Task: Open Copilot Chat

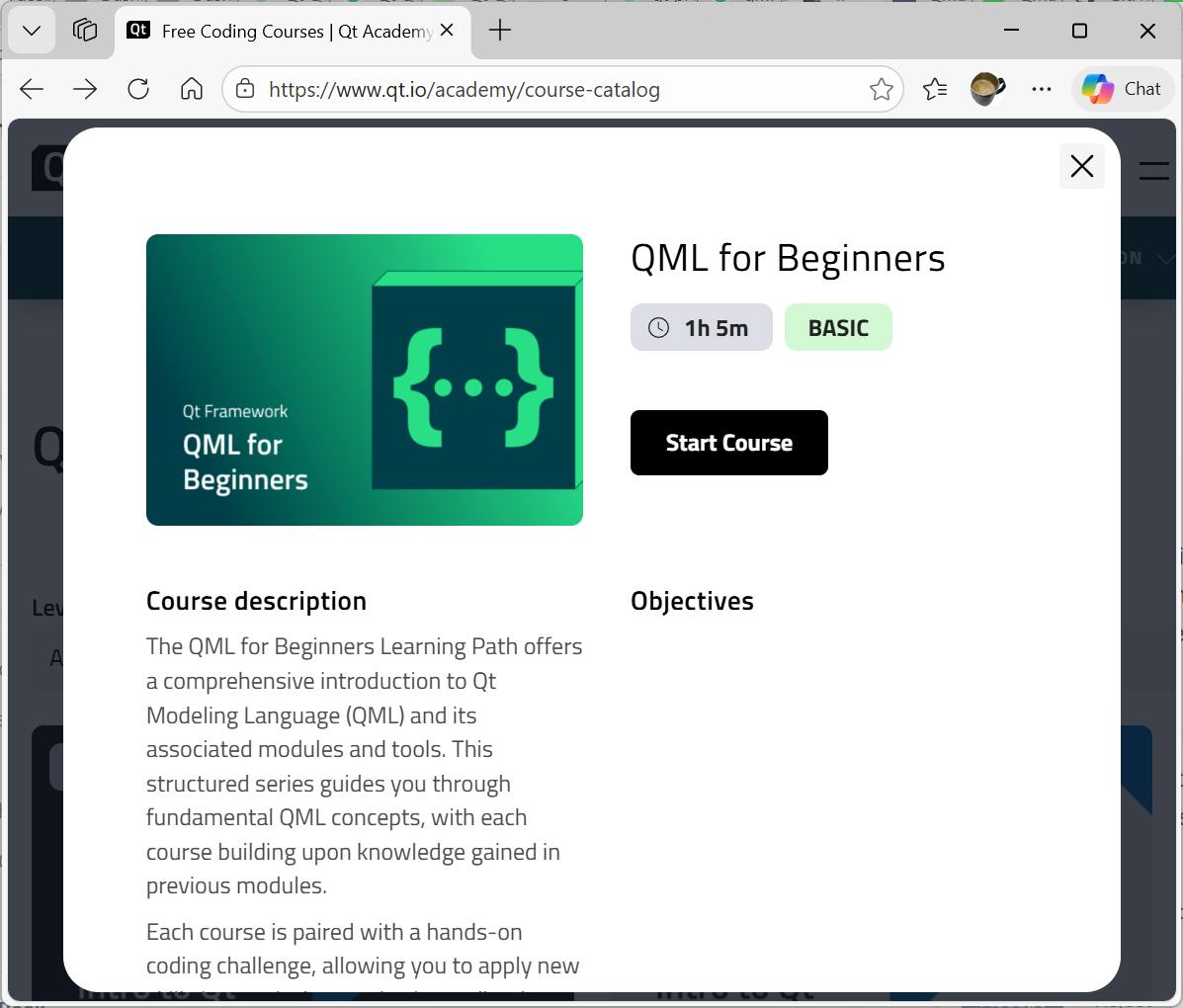Action: (x=1121, y=89)
